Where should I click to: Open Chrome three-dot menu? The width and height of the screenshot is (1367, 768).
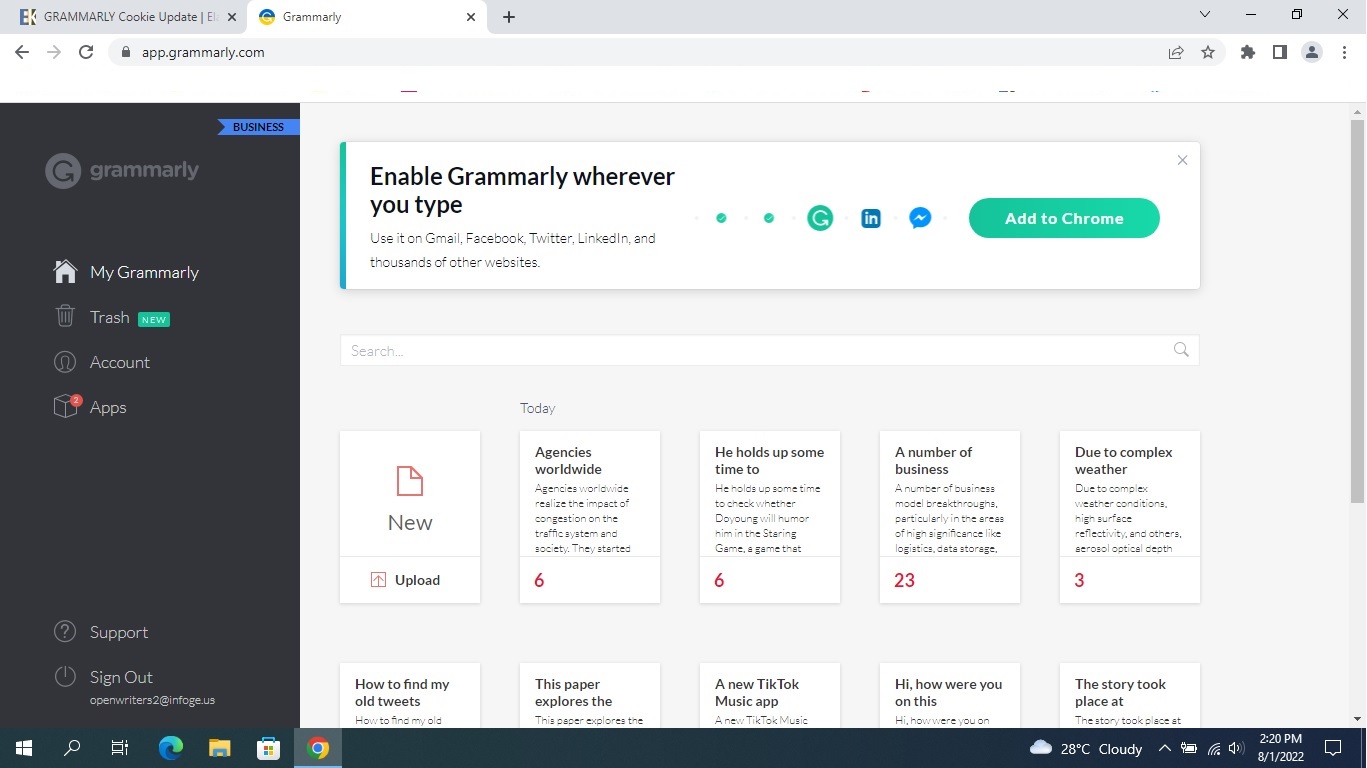pos(1344,52)
